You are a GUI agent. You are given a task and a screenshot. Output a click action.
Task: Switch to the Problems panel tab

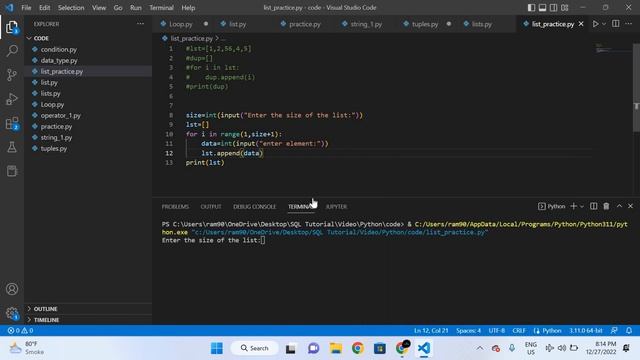point(175,207)
